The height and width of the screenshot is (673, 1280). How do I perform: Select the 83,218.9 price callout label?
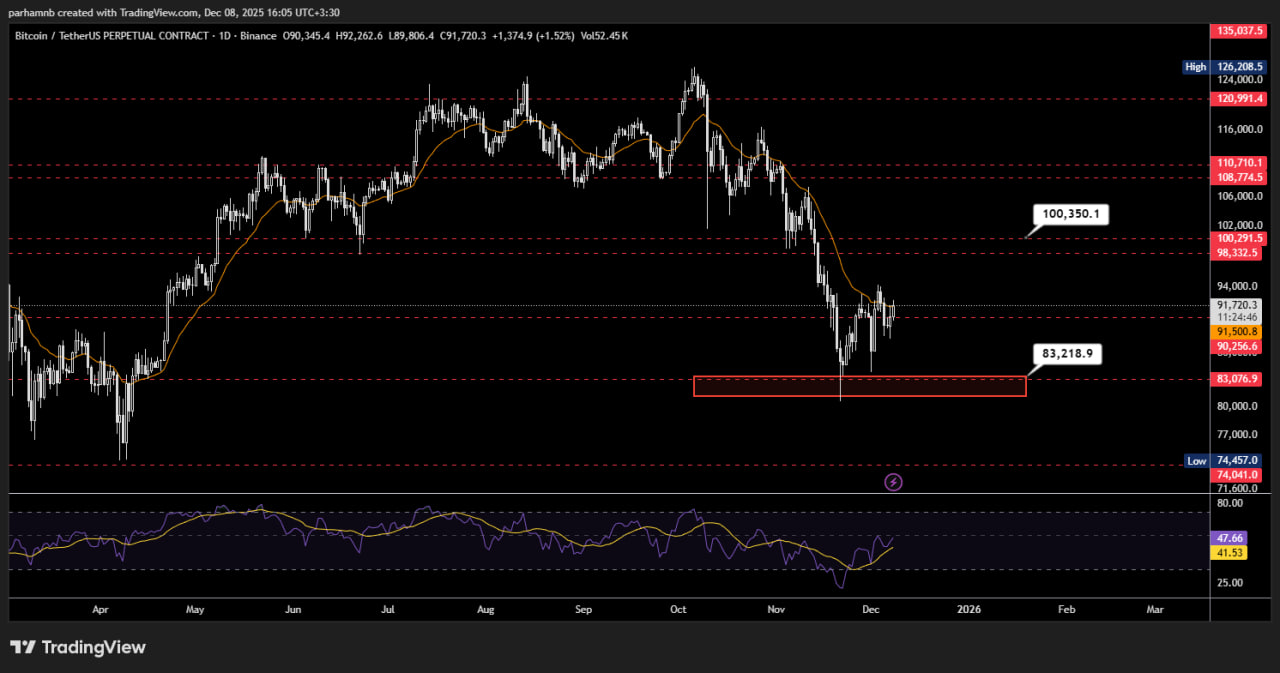(1066, 354)
